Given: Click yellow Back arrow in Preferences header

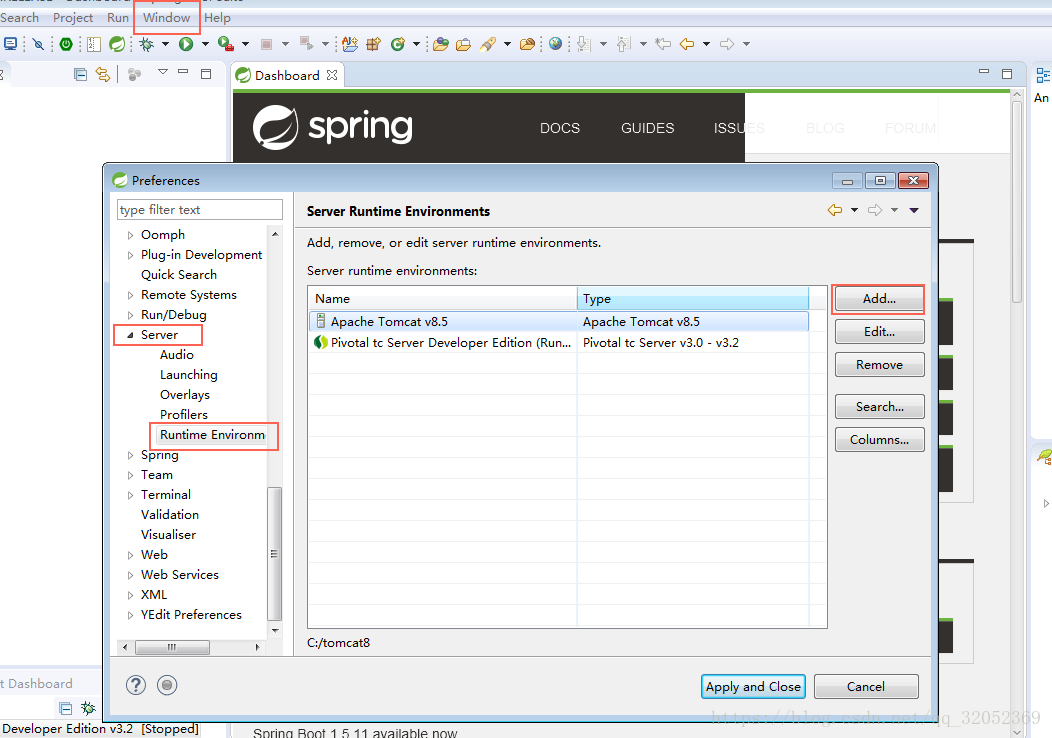Looking at the screenshot, I should click(835, 210).
